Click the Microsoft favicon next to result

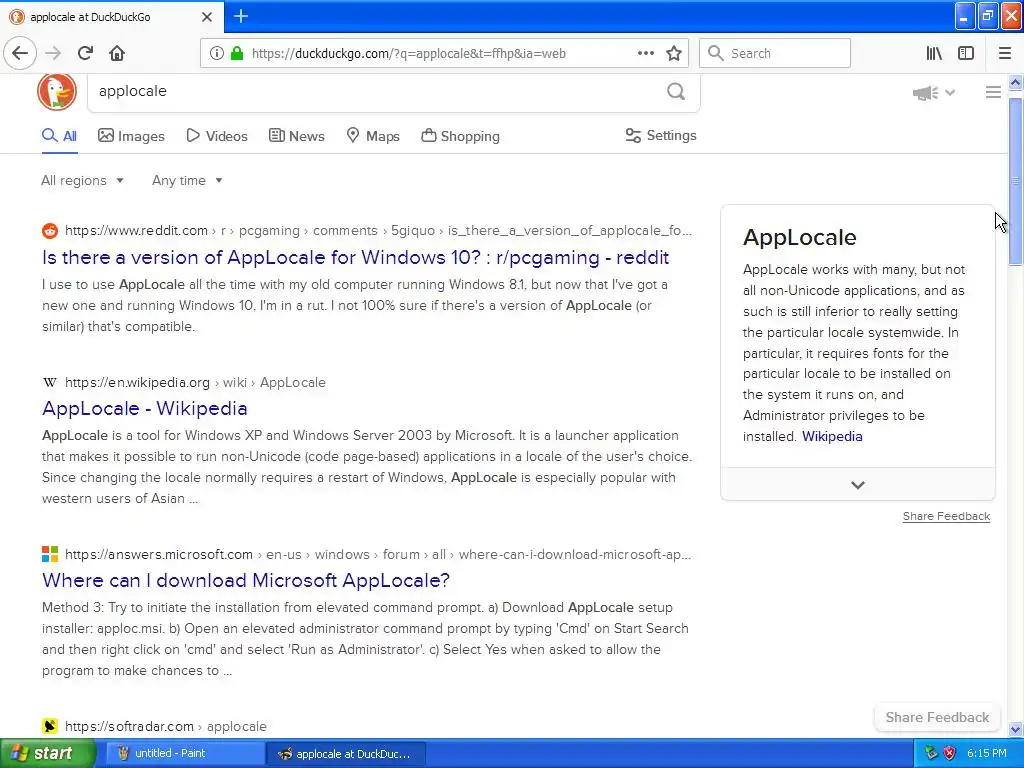(x=50, y=554)
